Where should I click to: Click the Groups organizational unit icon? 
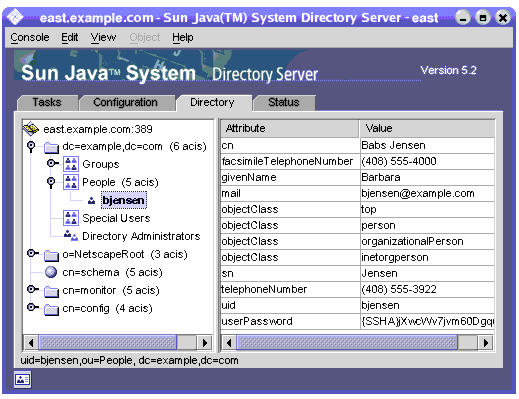tap(71, 164)
